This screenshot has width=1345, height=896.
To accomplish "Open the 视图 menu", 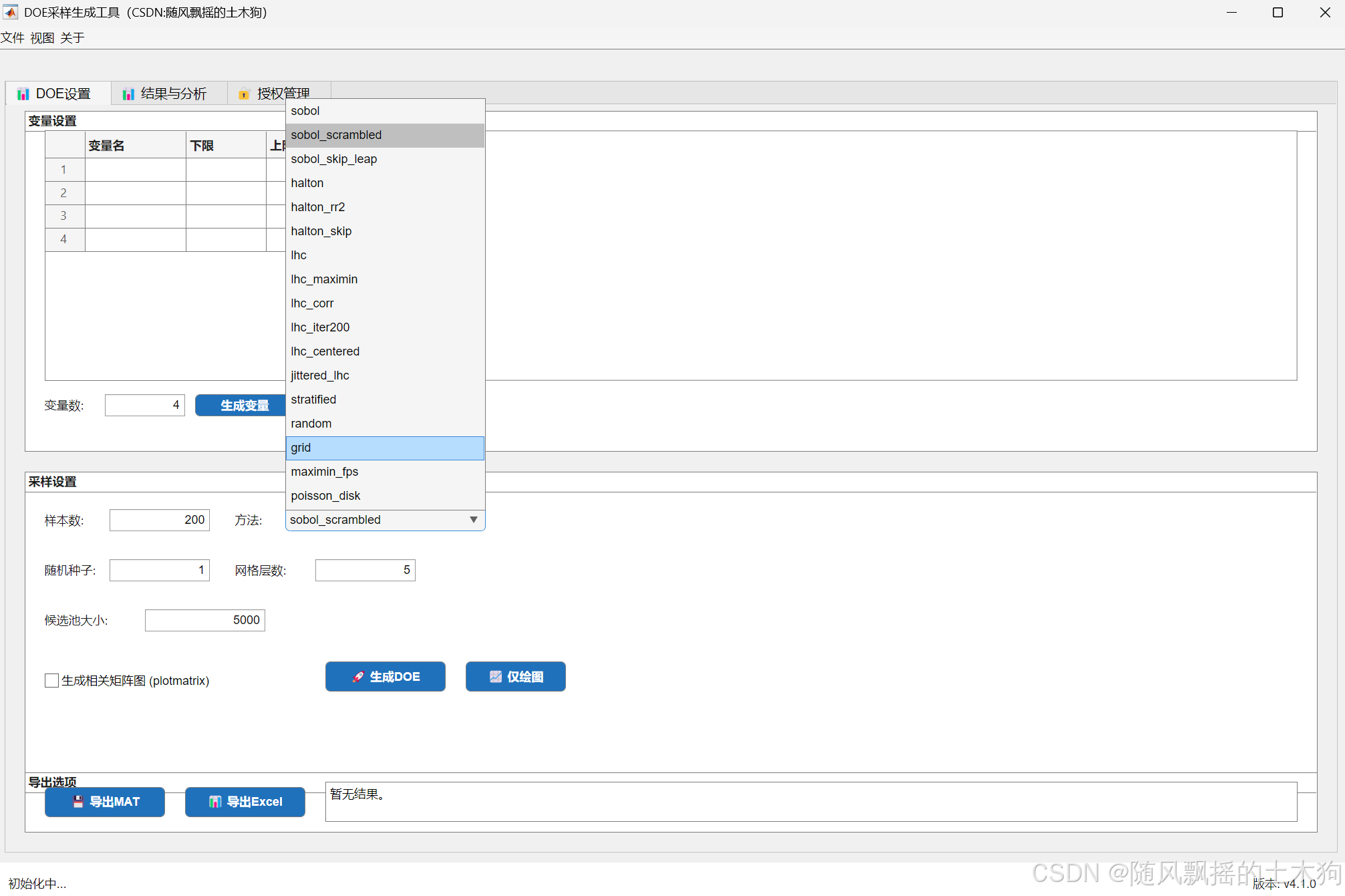I will coord(42,38).
